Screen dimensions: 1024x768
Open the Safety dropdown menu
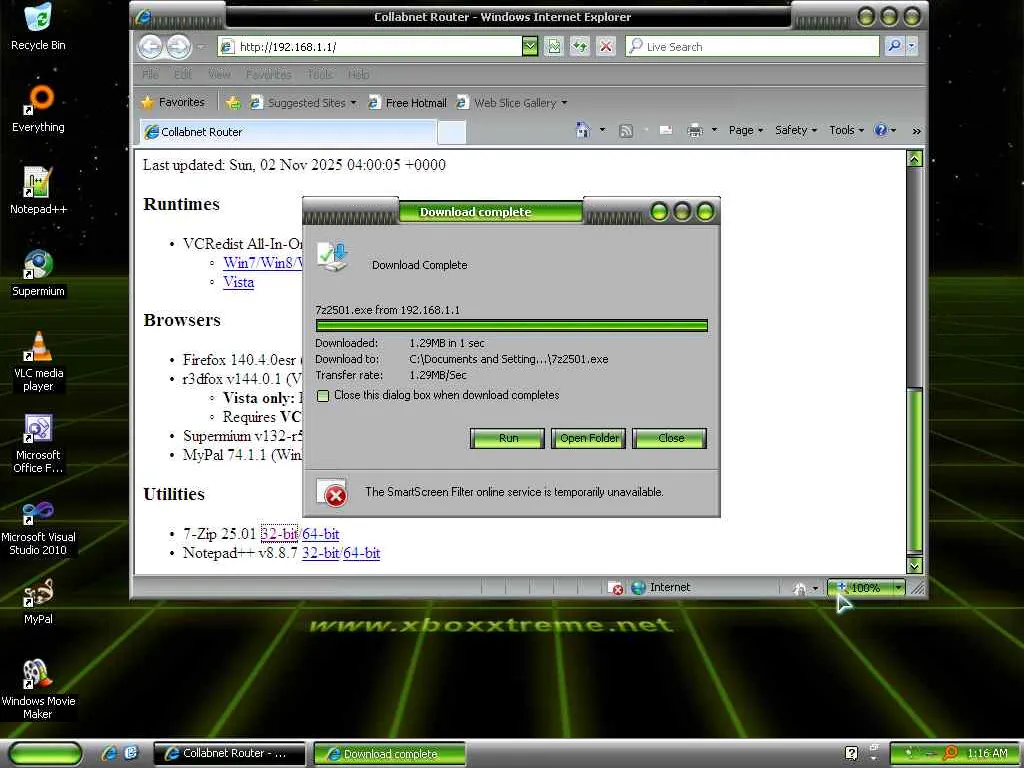pos(796,130)
